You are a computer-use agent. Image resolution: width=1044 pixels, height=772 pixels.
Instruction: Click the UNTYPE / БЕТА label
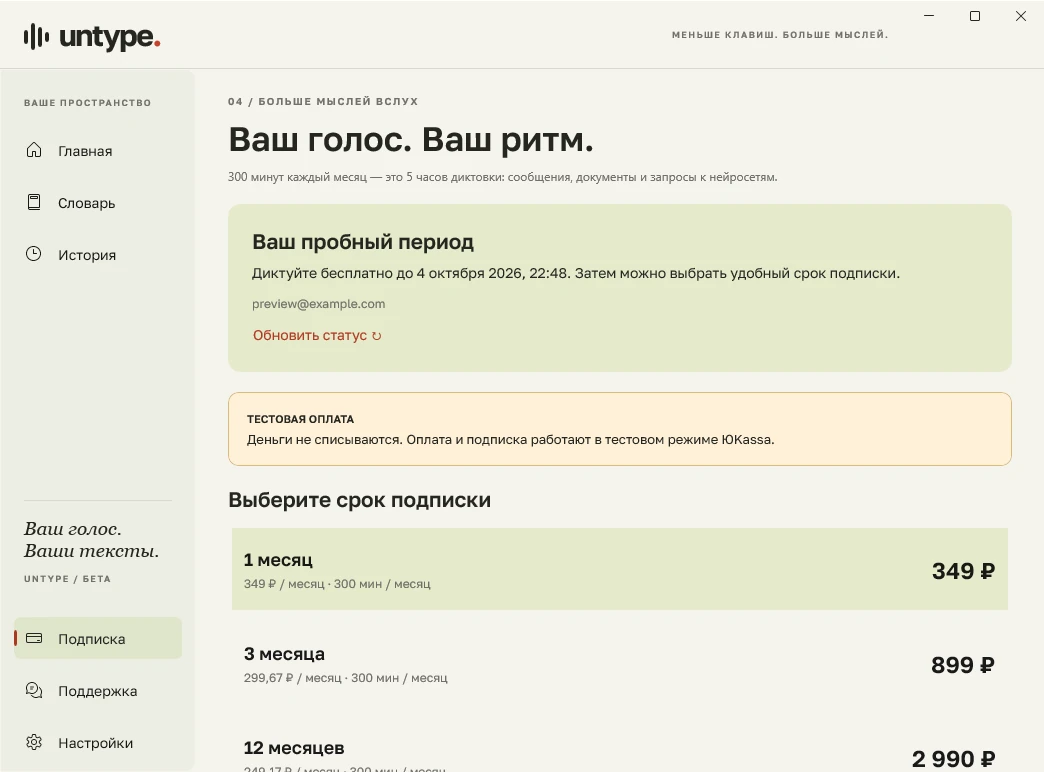coord(67,579)
